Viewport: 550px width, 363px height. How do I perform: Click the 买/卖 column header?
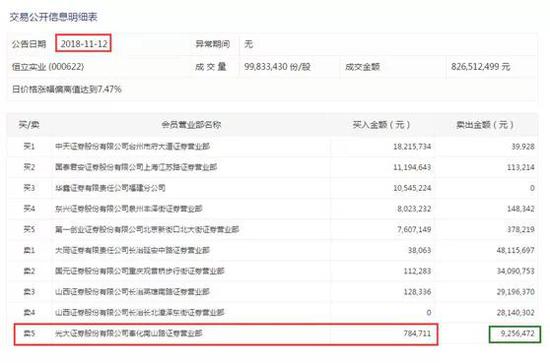(x=29, y=125)
